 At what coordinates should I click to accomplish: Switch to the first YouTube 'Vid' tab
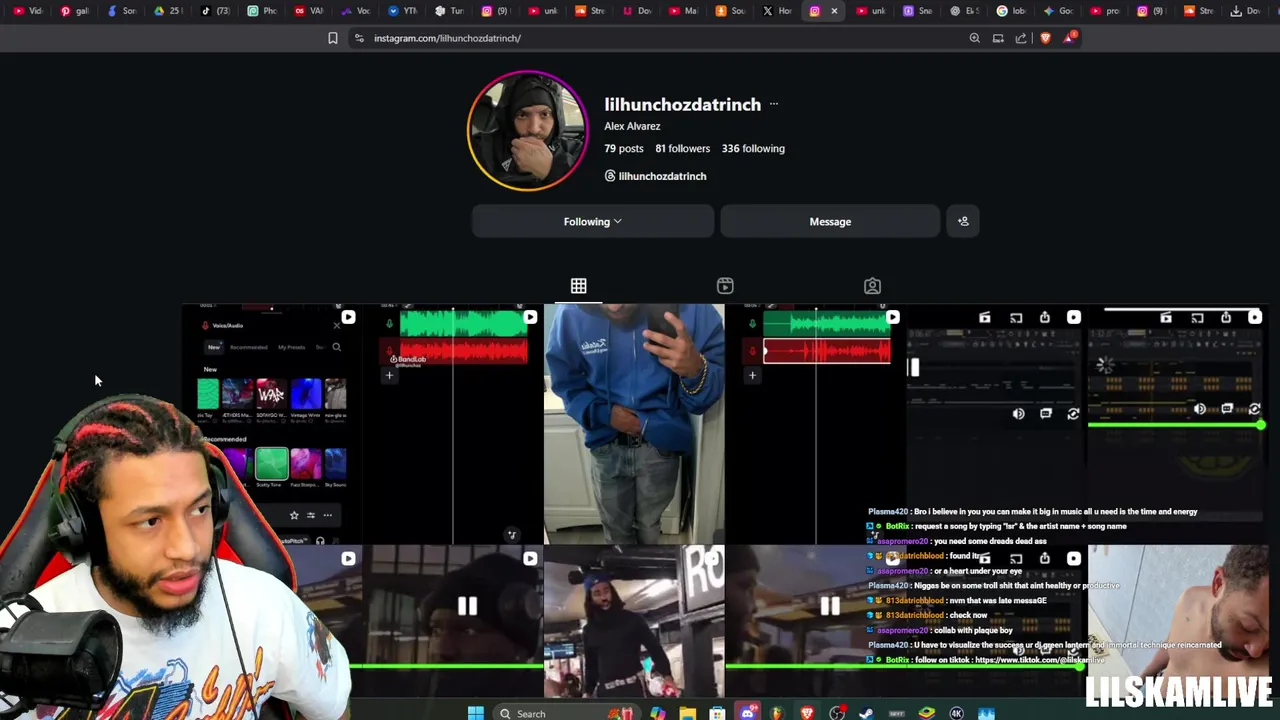point(28,11)
